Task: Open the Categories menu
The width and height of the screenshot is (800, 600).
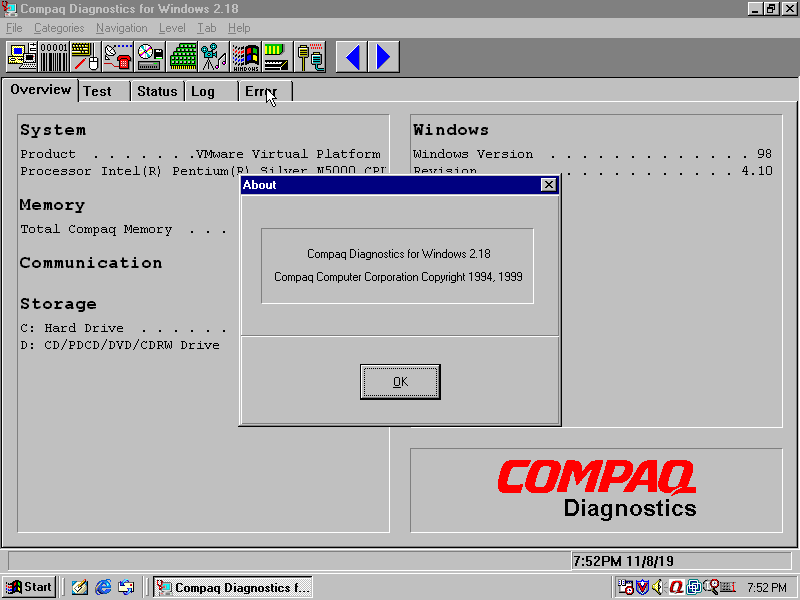Action: pyautogui.click(x=59, y=28)
